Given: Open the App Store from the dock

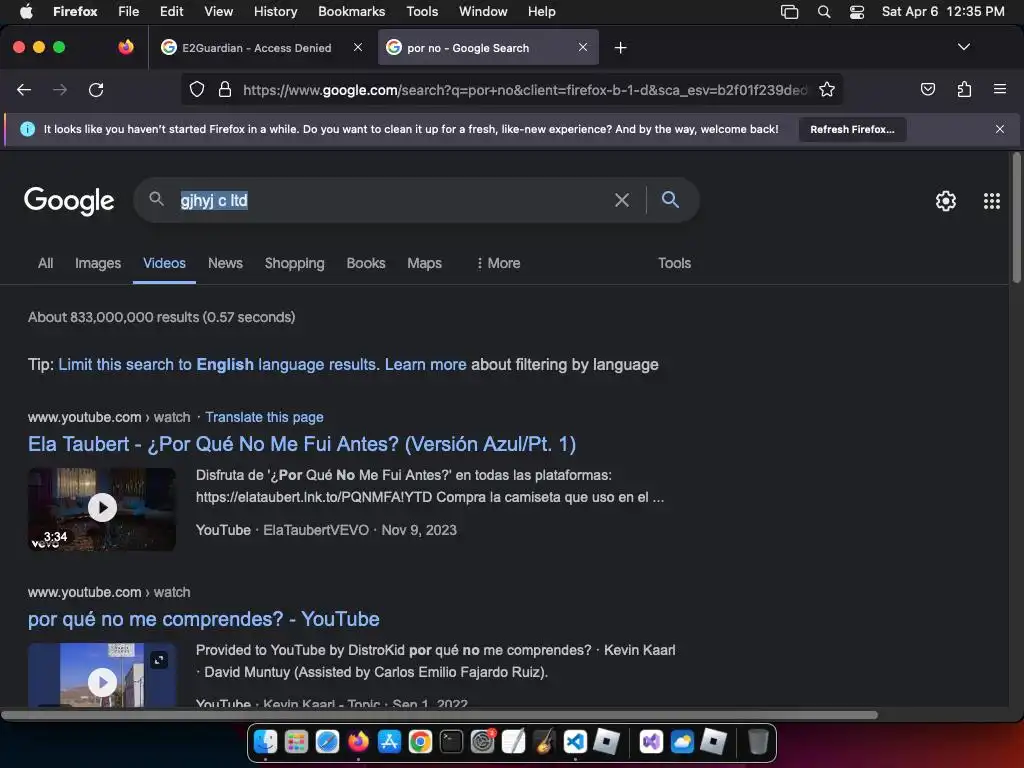Looking at the screenshot, I should (x=389, y=742).
